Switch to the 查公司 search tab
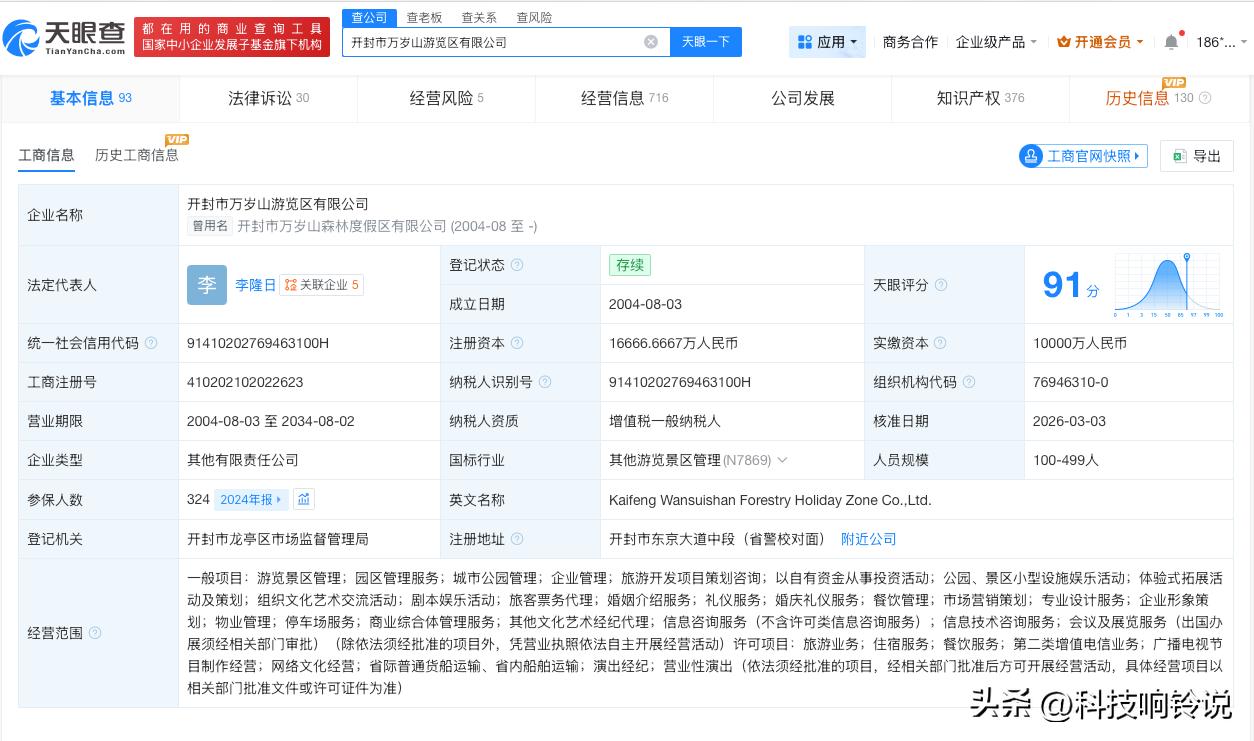This screenshot has height=741, width=1254. click(369, 17)
